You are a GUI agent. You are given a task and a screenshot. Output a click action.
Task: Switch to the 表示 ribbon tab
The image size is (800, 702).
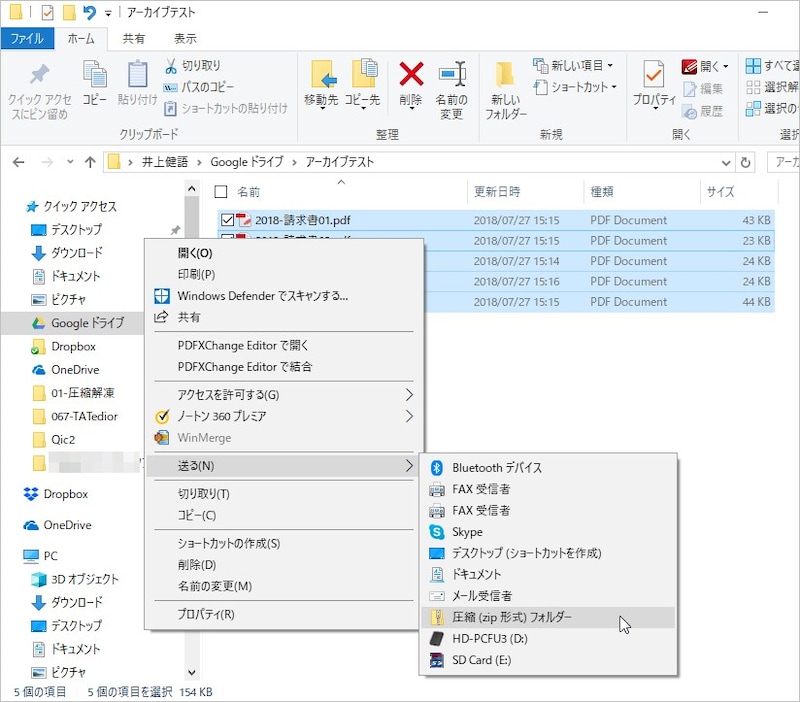[x=185, y=39]
